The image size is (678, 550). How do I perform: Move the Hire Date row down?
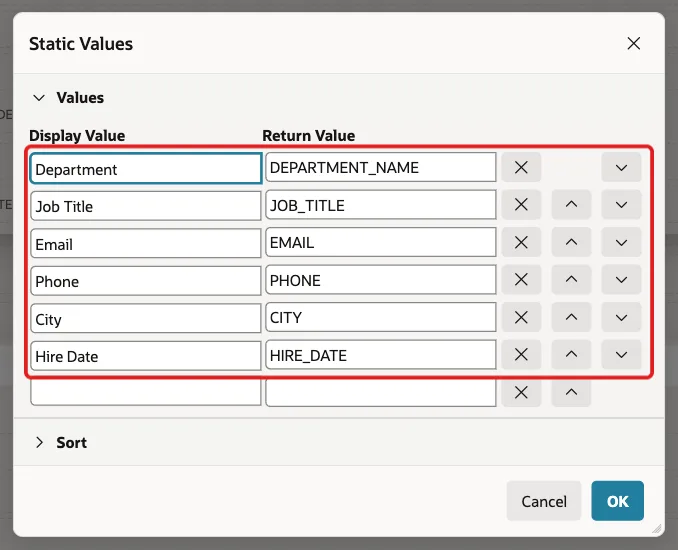[x=621, y=355]
